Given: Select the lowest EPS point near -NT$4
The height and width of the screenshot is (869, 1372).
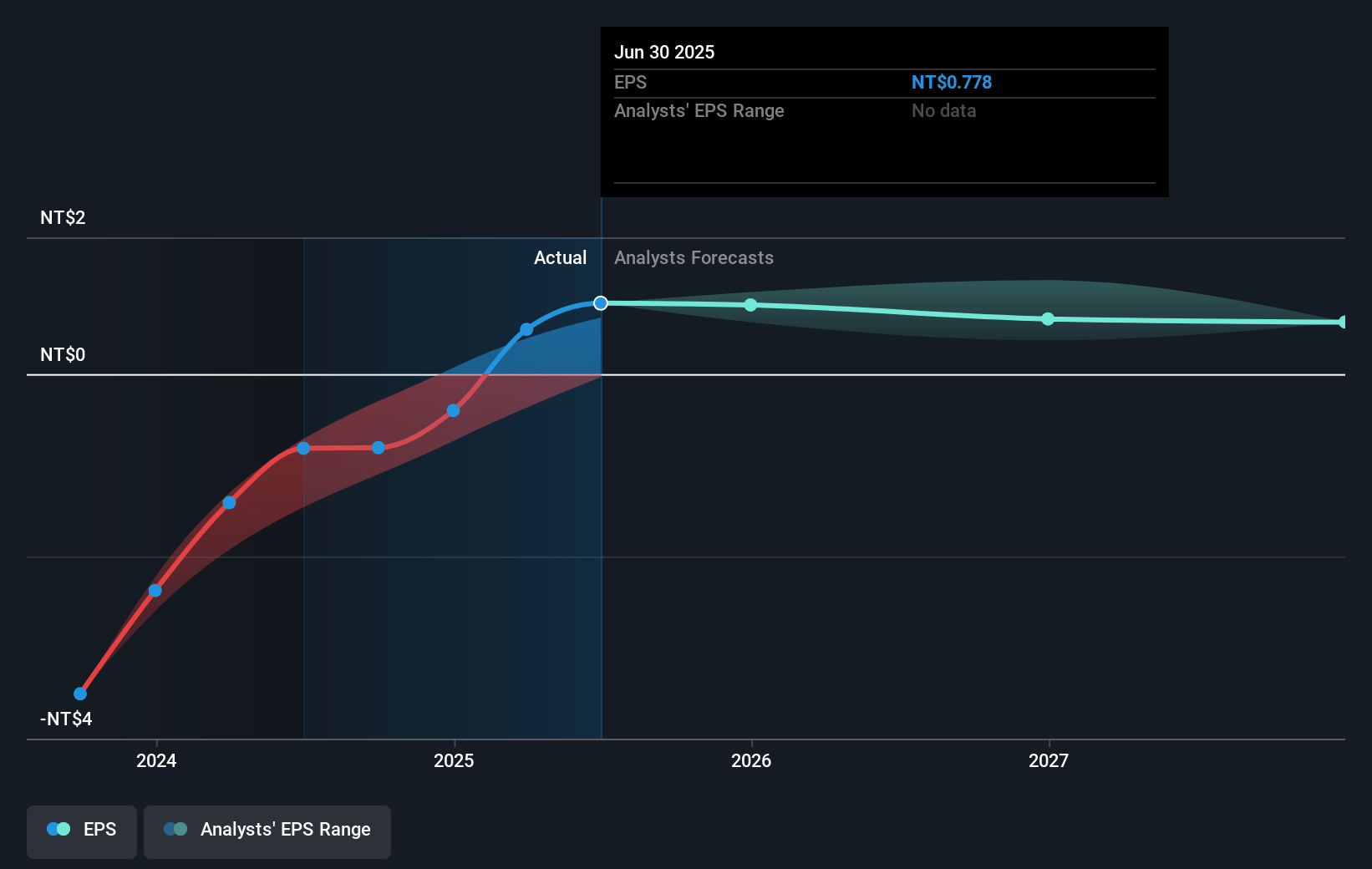Looking at the screenshot, I should click(80, 694).
